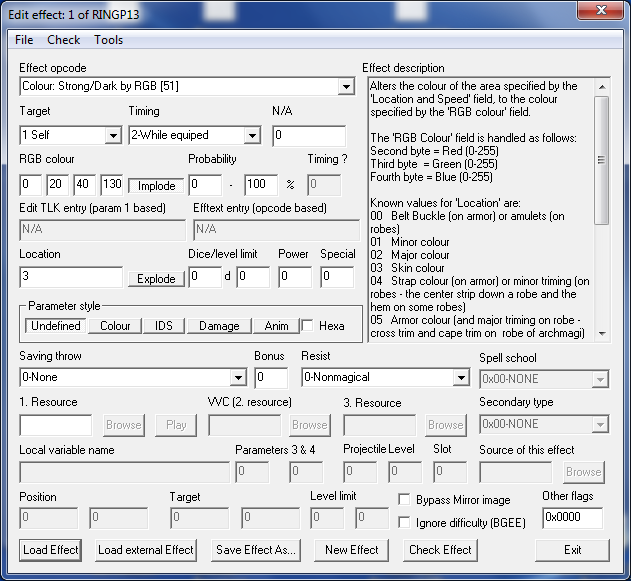The height and width of the screenshot is (581, 631).
Task: Enable Ignore difficulty (BGEE) checkbox
Action: (404, 522)
